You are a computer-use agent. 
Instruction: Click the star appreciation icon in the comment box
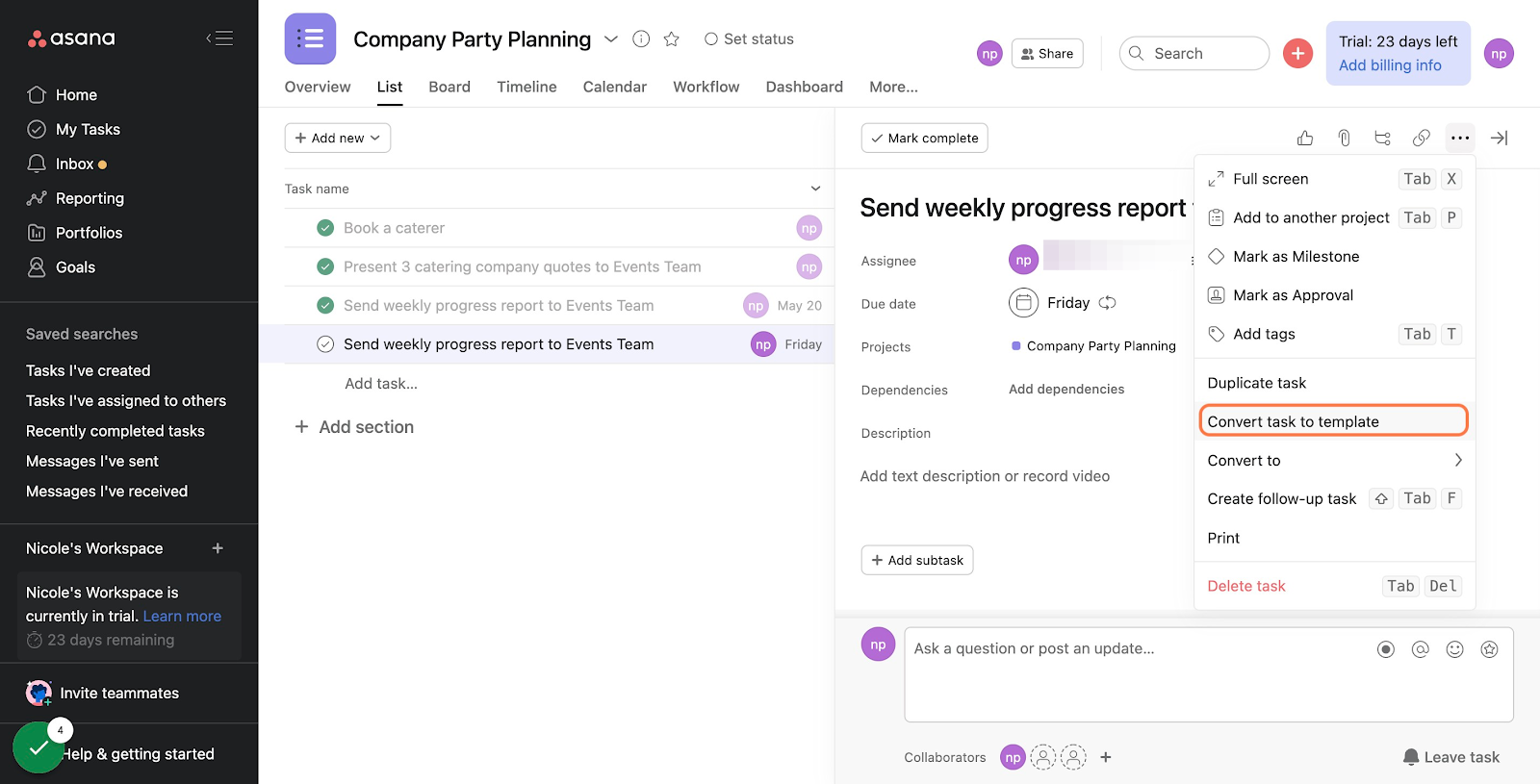point(1490,649)
